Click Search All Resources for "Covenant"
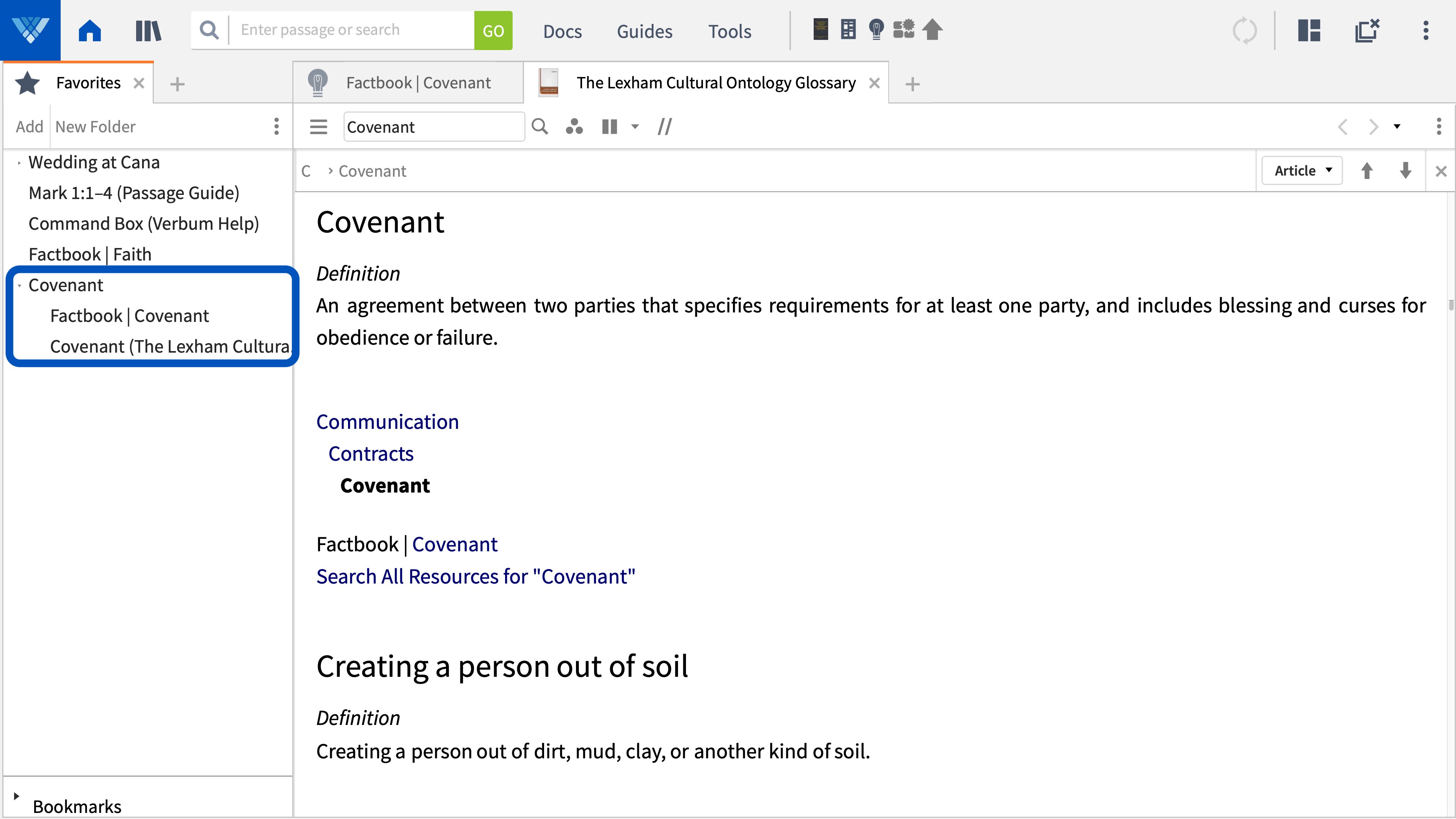This screenshot has height=819, width=1456. [x=476, y=576]
